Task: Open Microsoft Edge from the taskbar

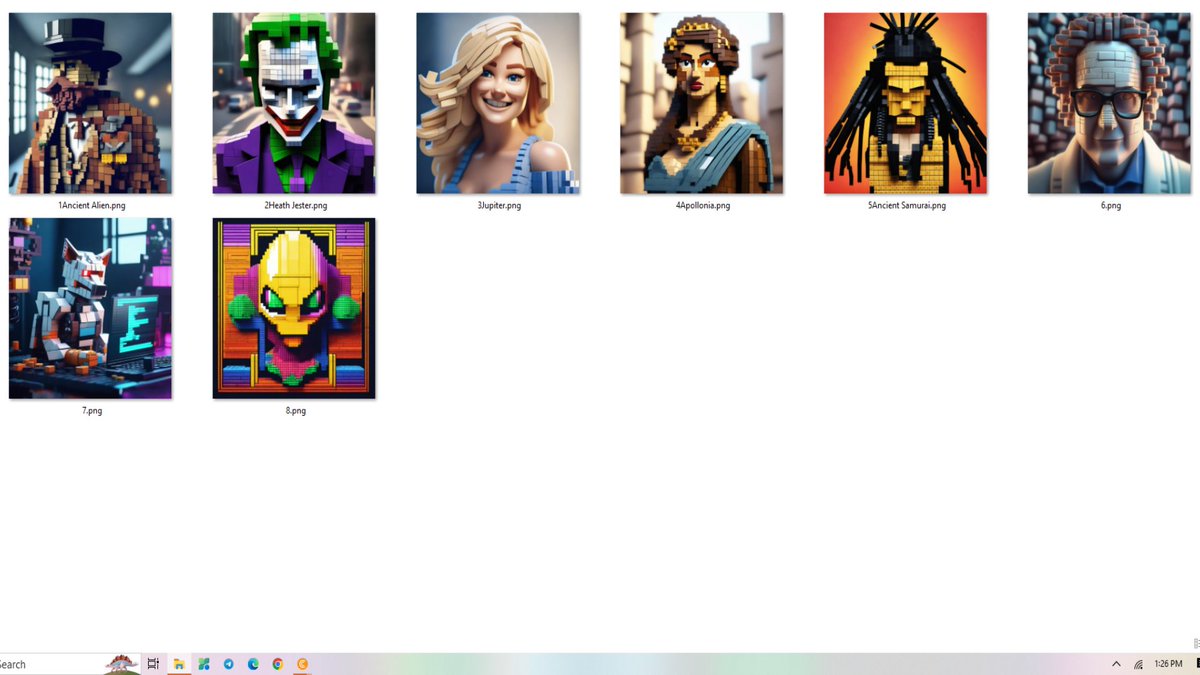Action: [x=254, y=664]
